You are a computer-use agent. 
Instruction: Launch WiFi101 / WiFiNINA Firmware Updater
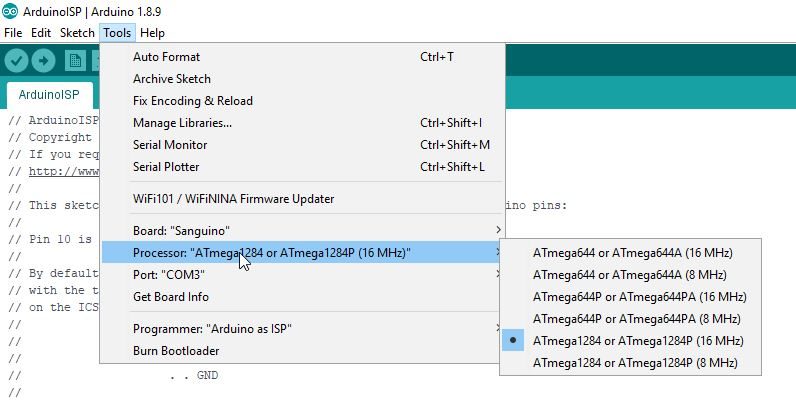233,199
